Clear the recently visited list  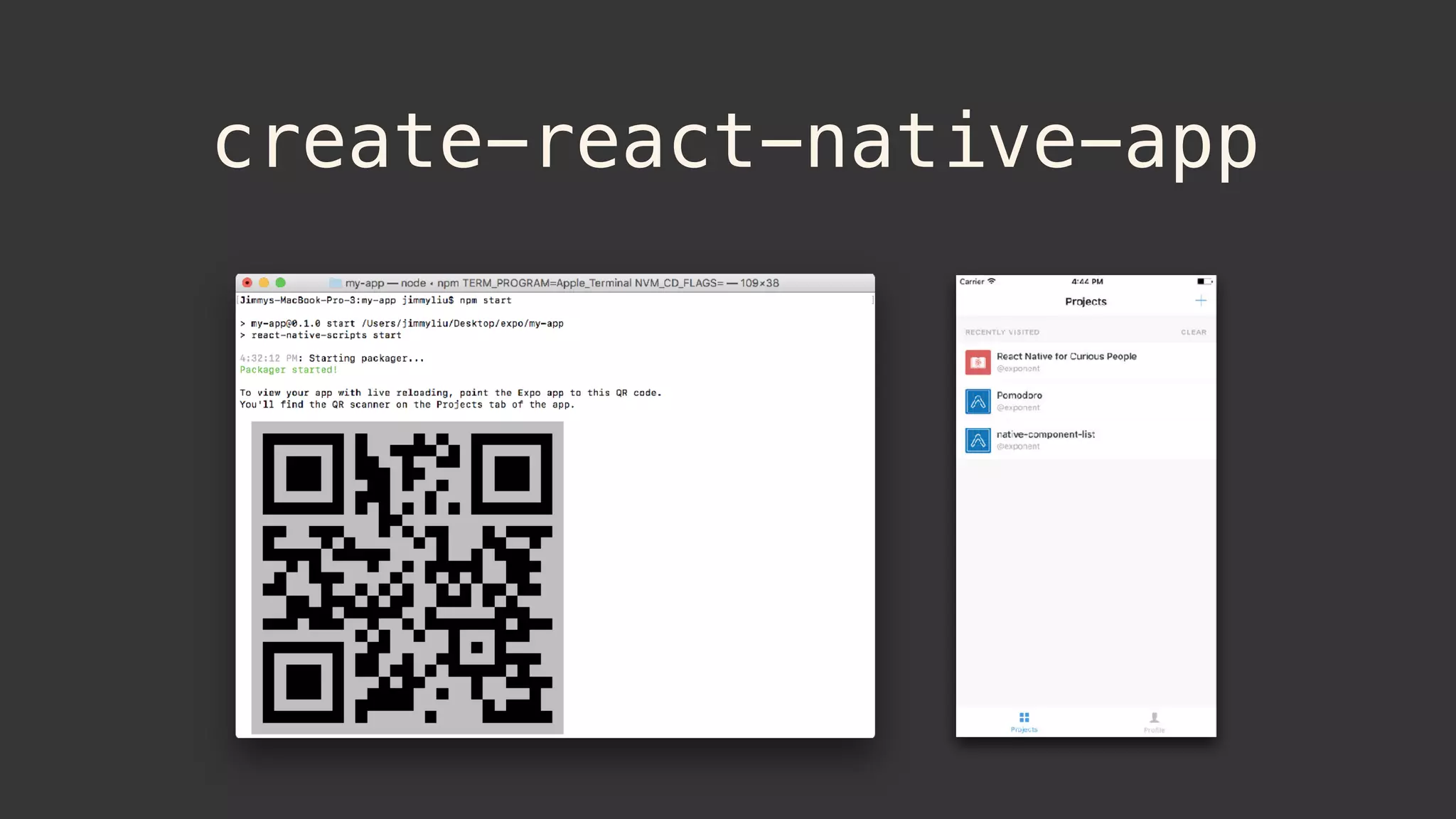pyautogui.click(x=1194, y=332)
